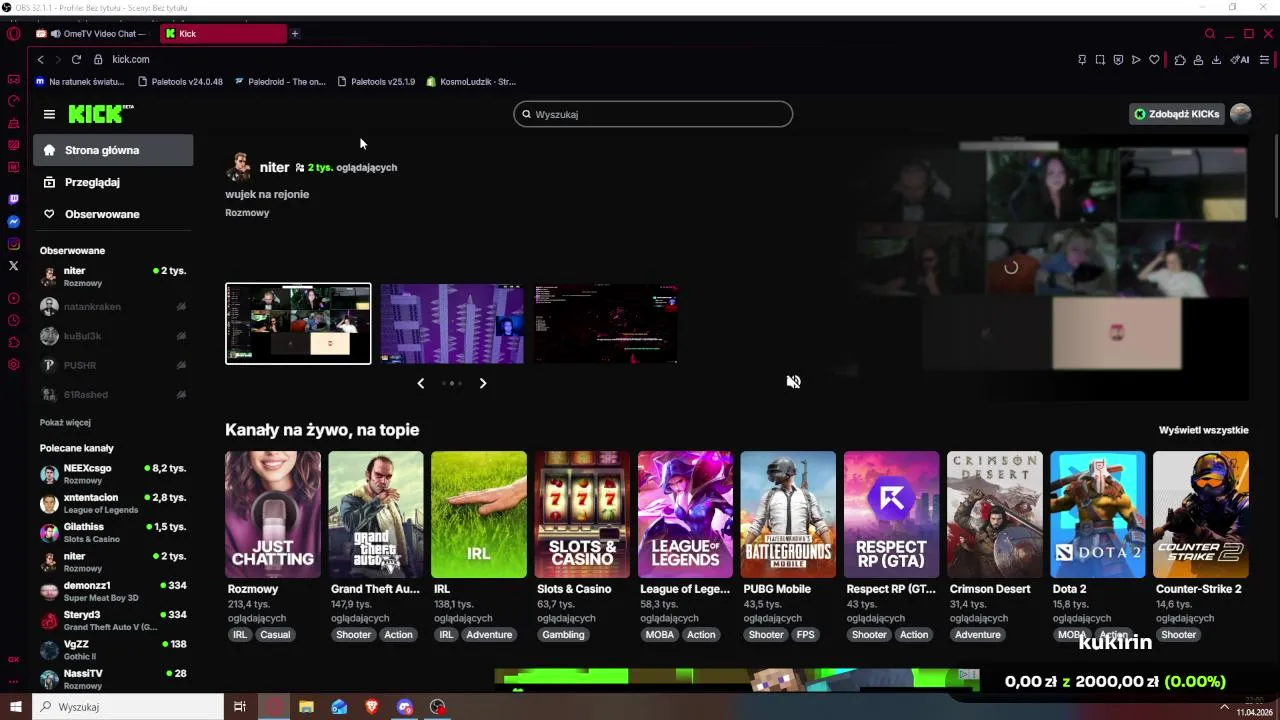
Task: Click Windows taskbar search box
Action: (128, 707)
